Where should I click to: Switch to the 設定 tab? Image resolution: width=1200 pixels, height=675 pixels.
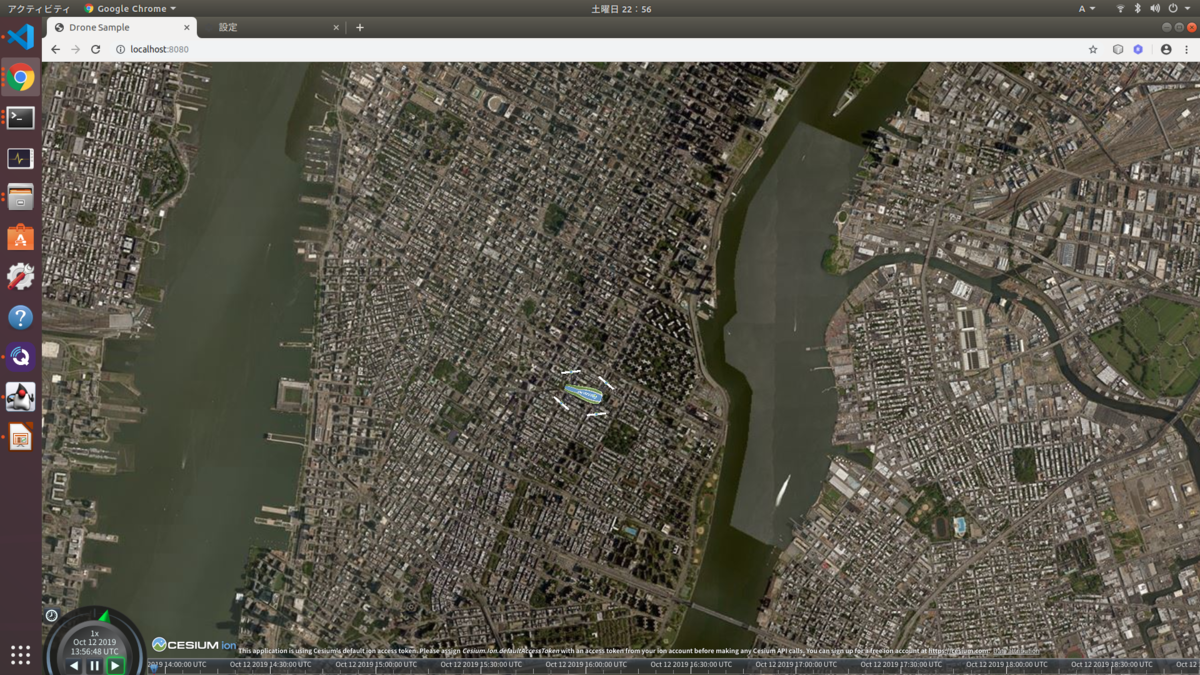pos(228,27)
